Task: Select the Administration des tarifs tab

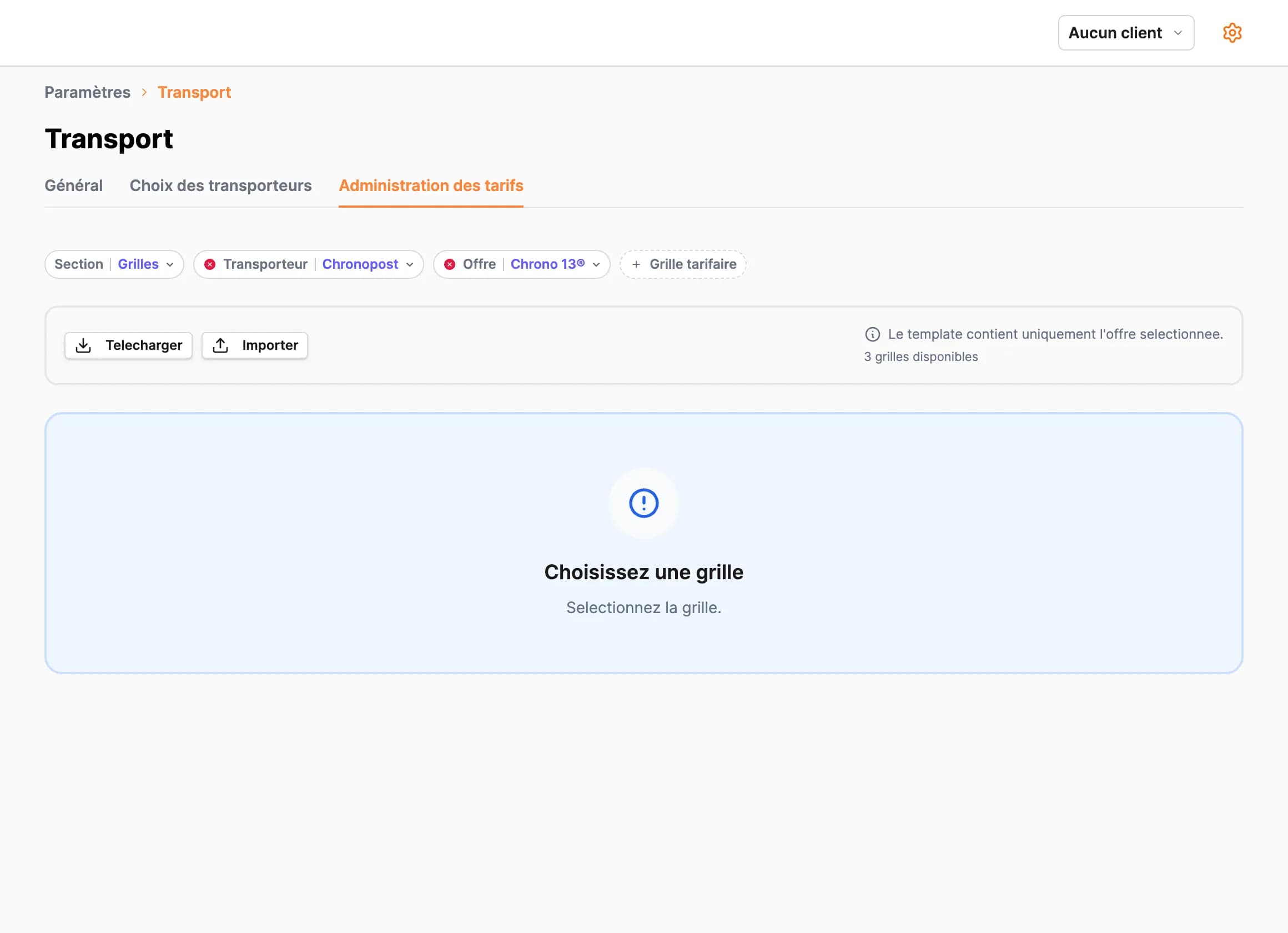Action: point(431,185)
